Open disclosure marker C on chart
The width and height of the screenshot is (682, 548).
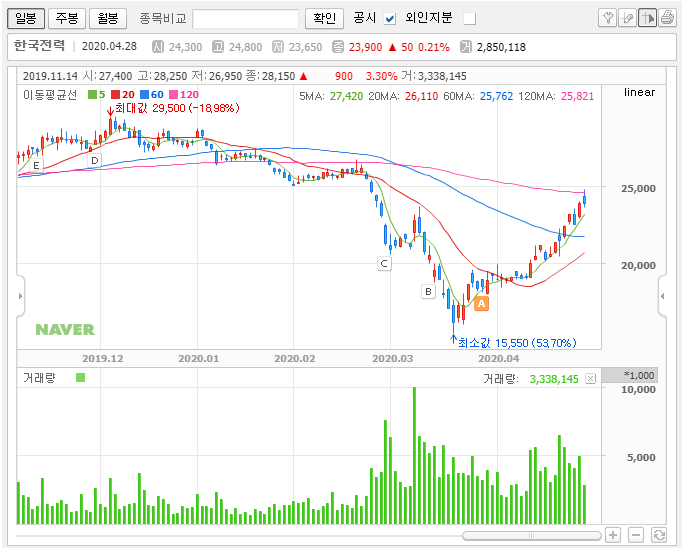(384, 264)
